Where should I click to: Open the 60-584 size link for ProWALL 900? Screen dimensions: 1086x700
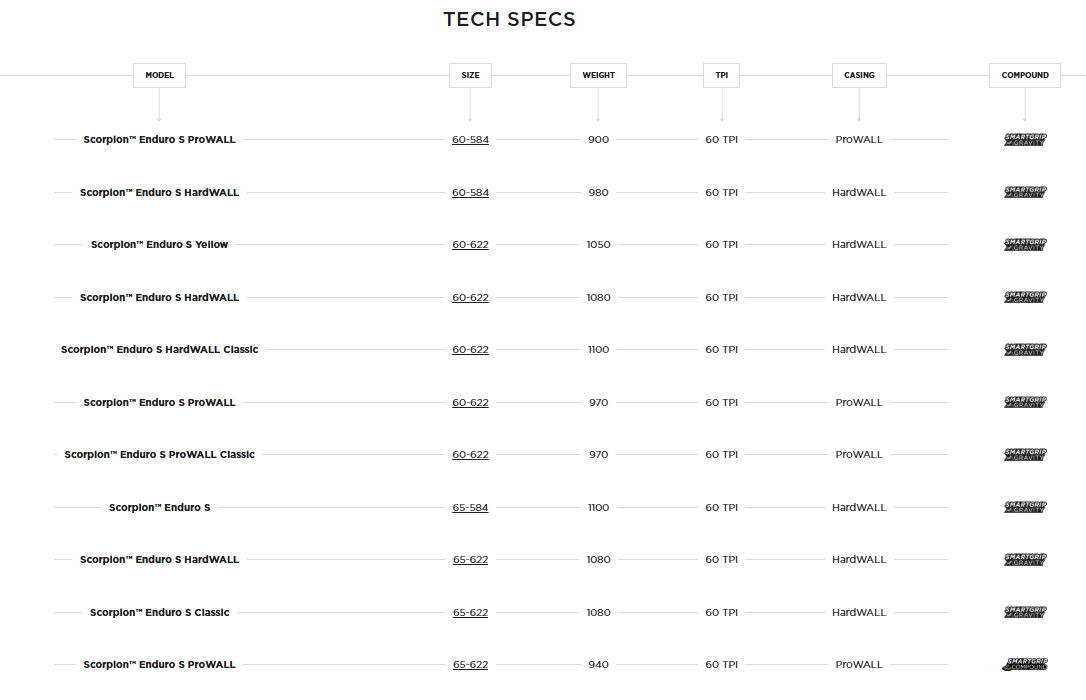(x=470, y=140)
